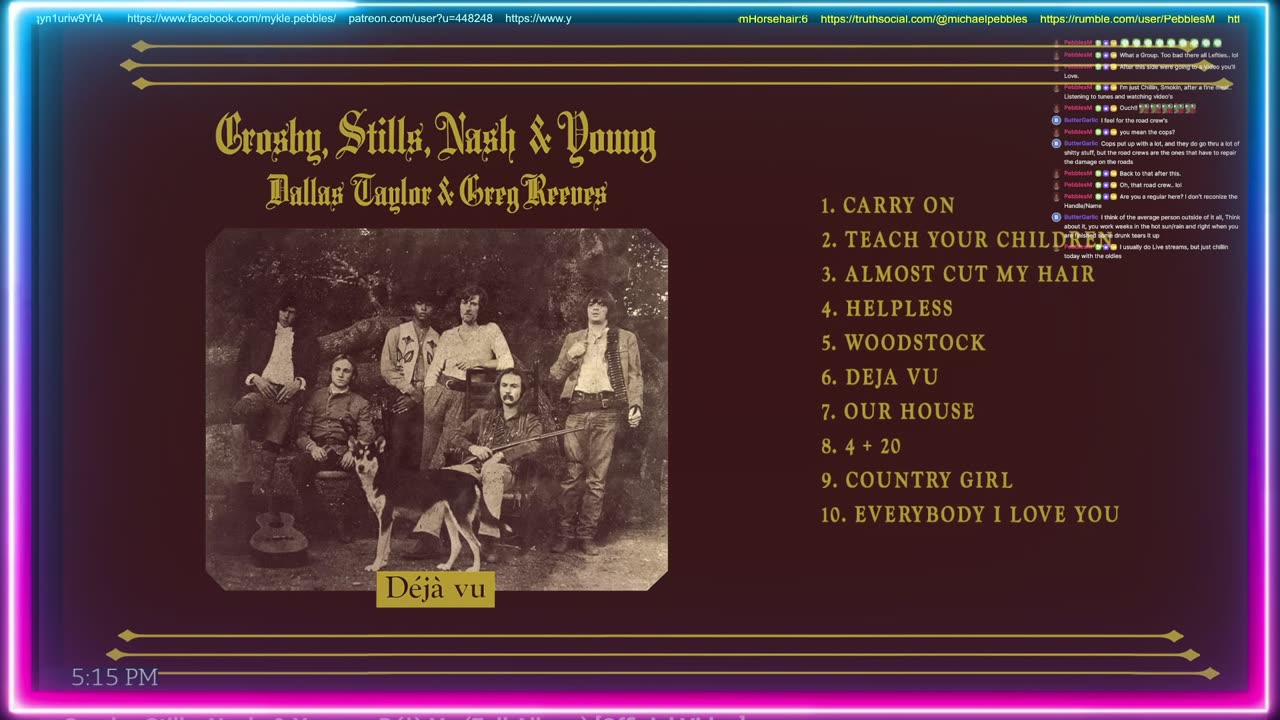Screen dimensions: 1280x720
Task: Choose track 3 Almost Cut My Hair
Action: (x=958, y=274)
